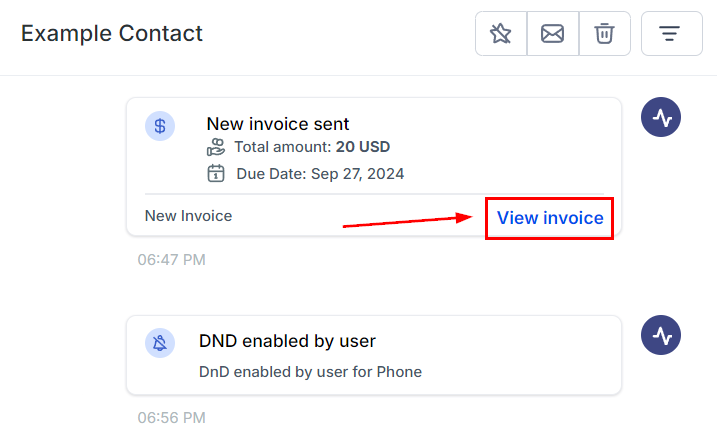Select the New invoice sent heading

(278, 124)
